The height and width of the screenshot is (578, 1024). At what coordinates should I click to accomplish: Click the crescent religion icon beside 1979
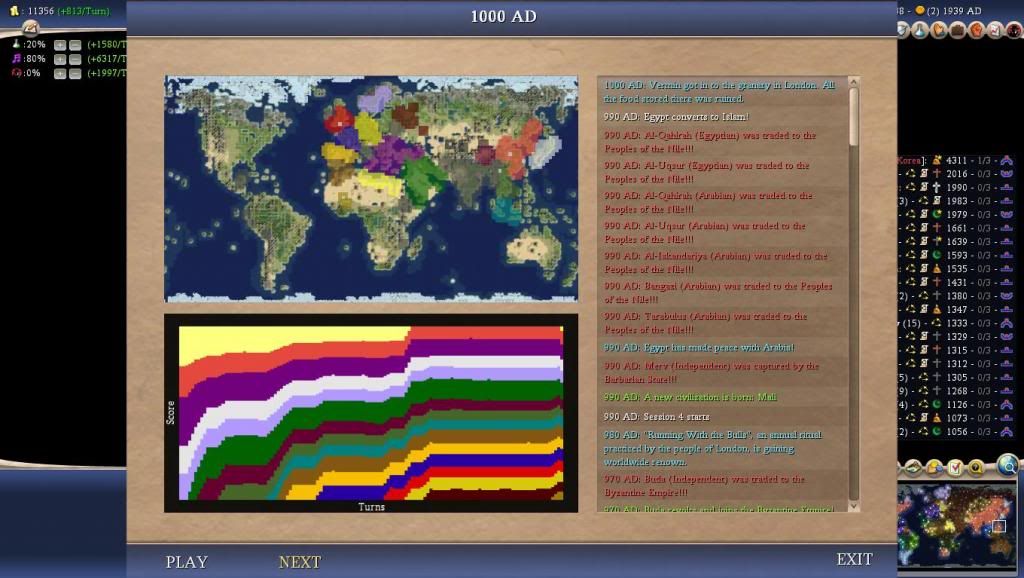coord(936,214)
